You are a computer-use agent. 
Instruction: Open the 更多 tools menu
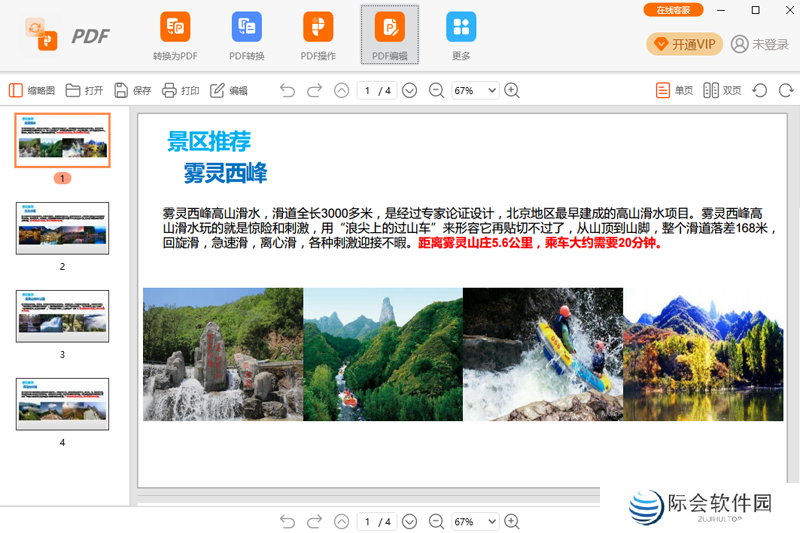click(461, 36)
